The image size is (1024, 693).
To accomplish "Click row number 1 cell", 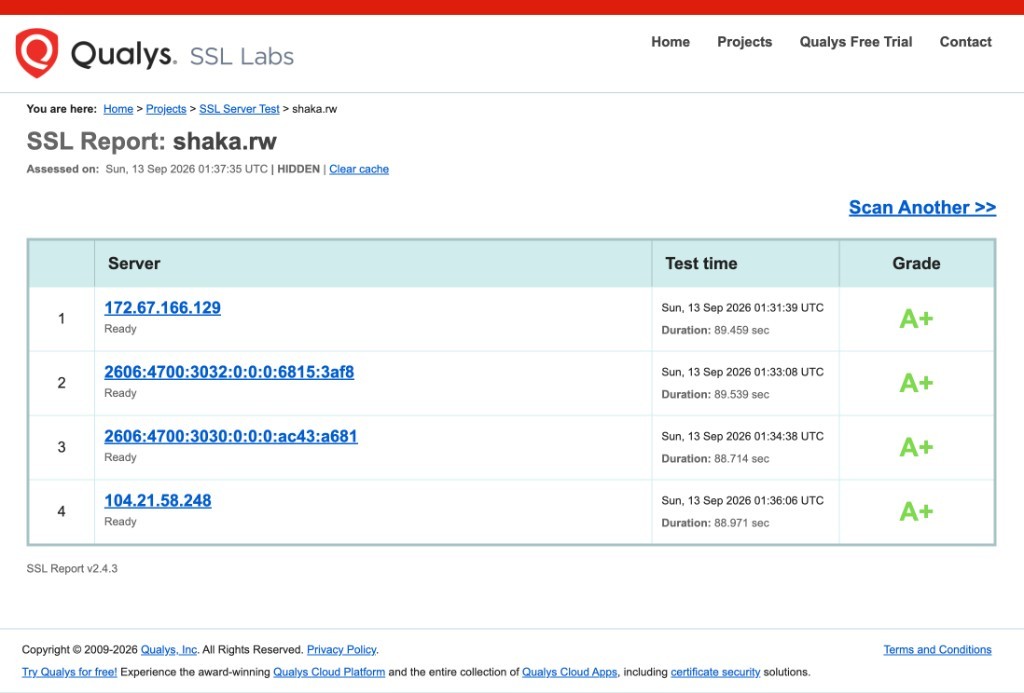I will [61, 319].
